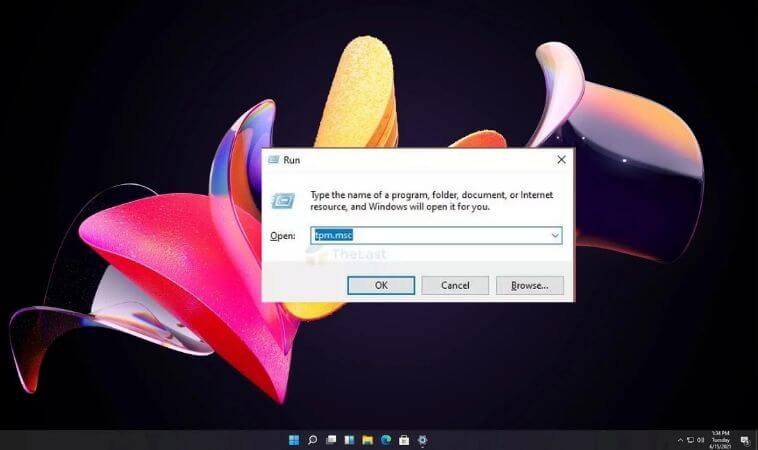Click the Browse... button
758x450 pixels.
pyautogui.click(x=529, y=285)
